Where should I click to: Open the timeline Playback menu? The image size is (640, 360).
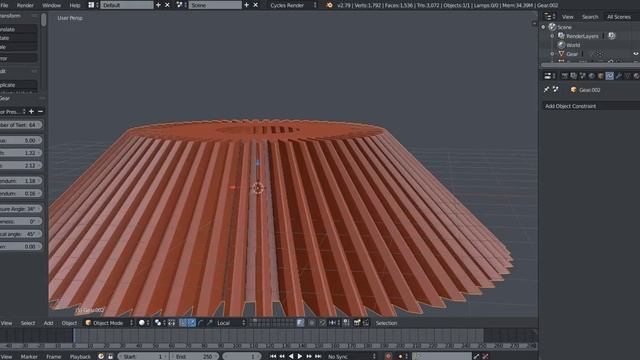point(80,356)
